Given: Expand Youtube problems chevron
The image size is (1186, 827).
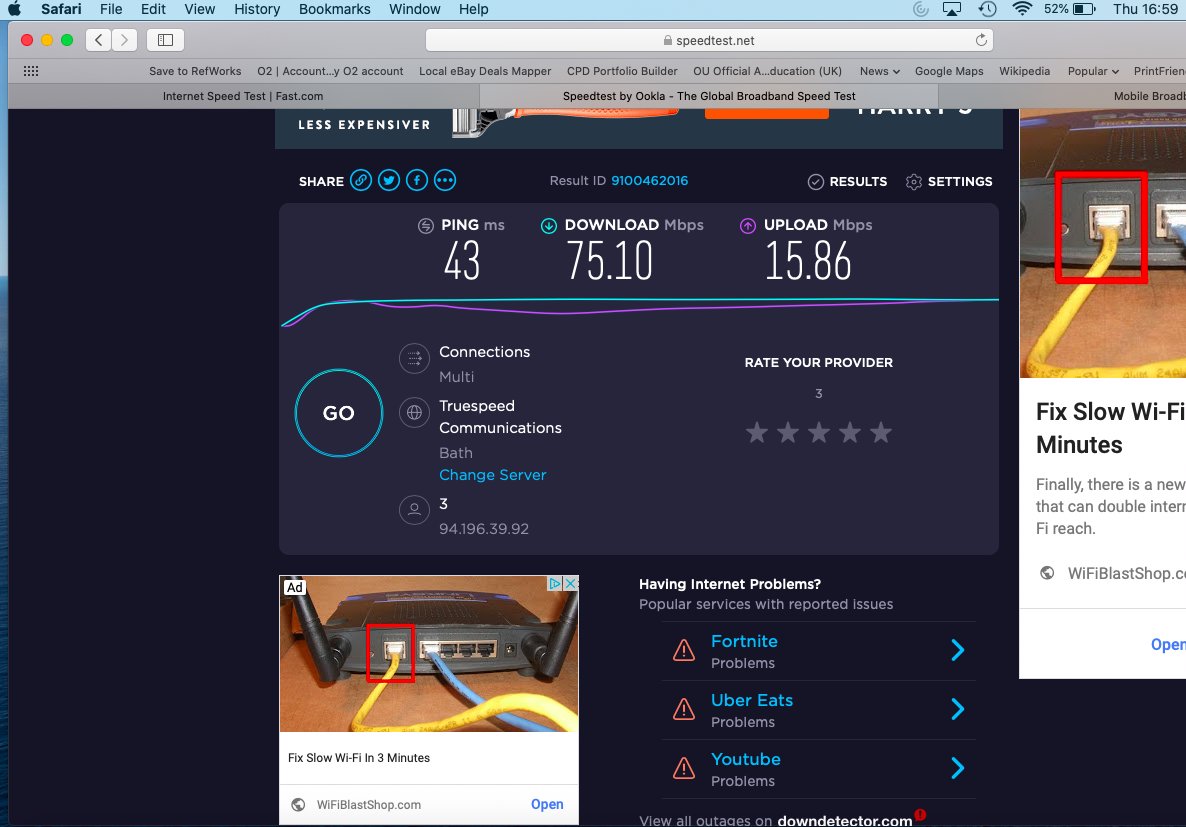Looking at the screenshot, I should point(958,768).
